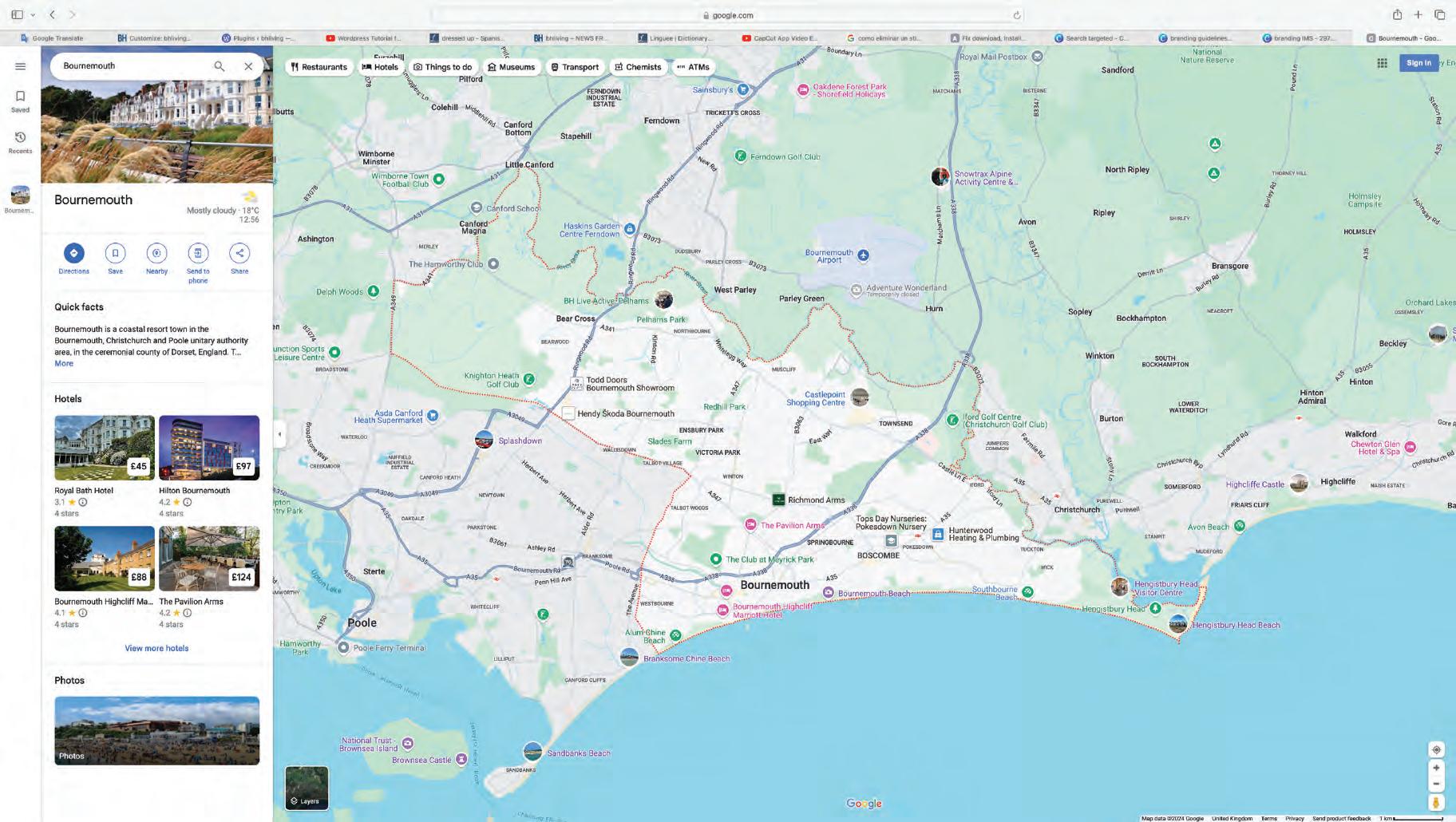Open the Hilton Bournemouth thumbnail

pyautogui.click(x=209, y=448)
